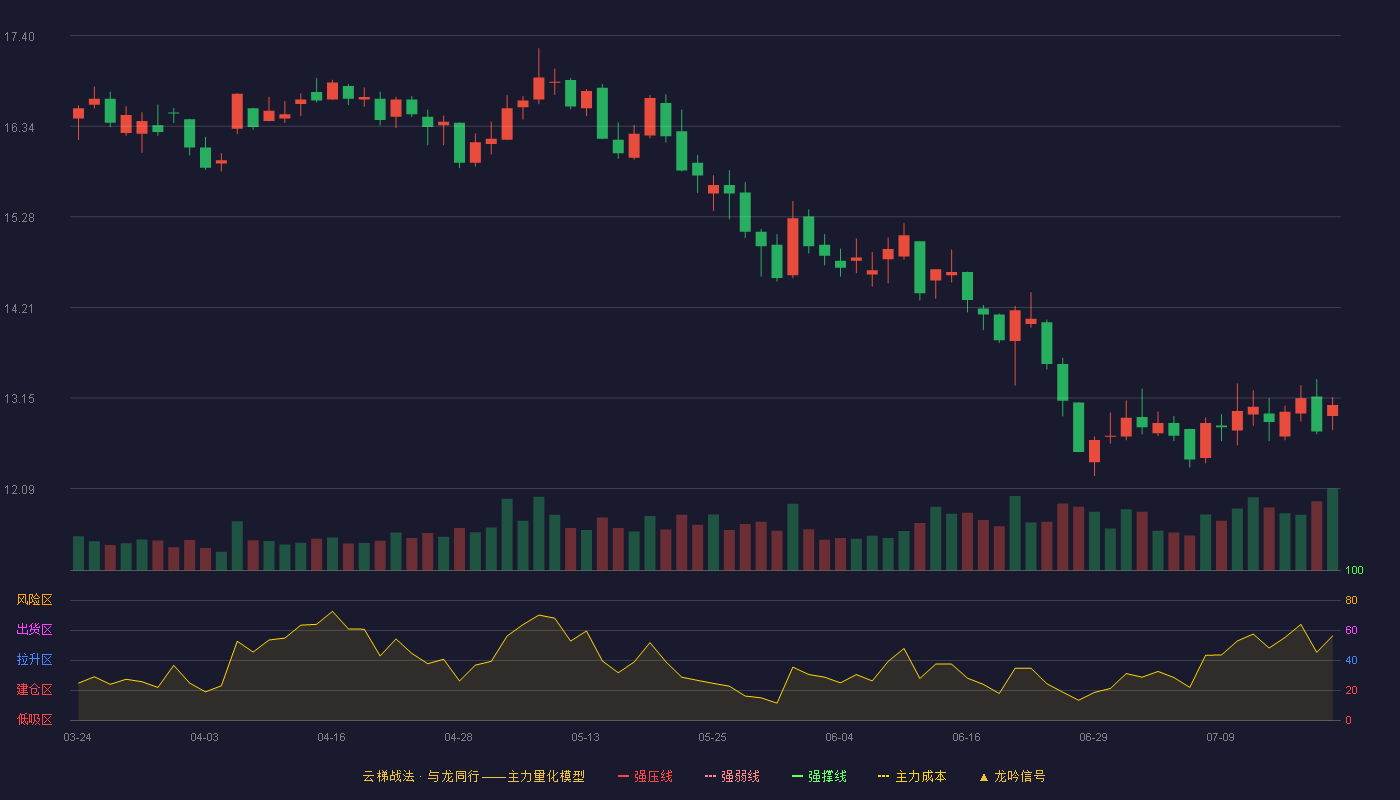This screenshot has height=800, width=1400.
Task: Click the red 0 indicator scale label
Action: (1348, 721)
